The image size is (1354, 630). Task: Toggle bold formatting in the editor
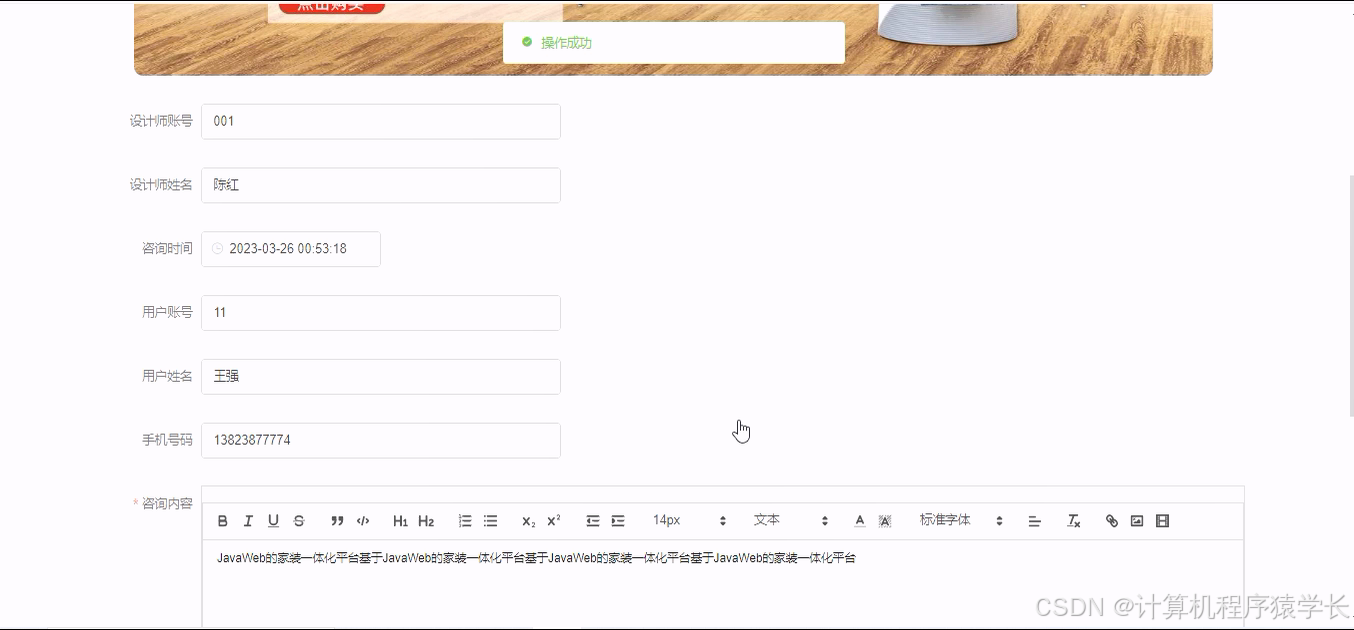click(x=222, y=520)
